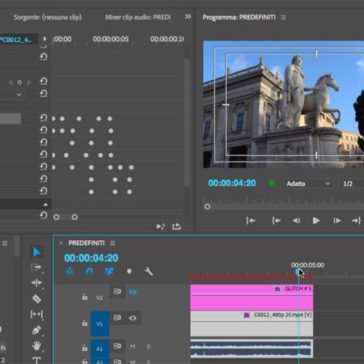The width and height of the screenshot is (364, 364).
Task: Step forward one frame
Action: click(337, 220)
